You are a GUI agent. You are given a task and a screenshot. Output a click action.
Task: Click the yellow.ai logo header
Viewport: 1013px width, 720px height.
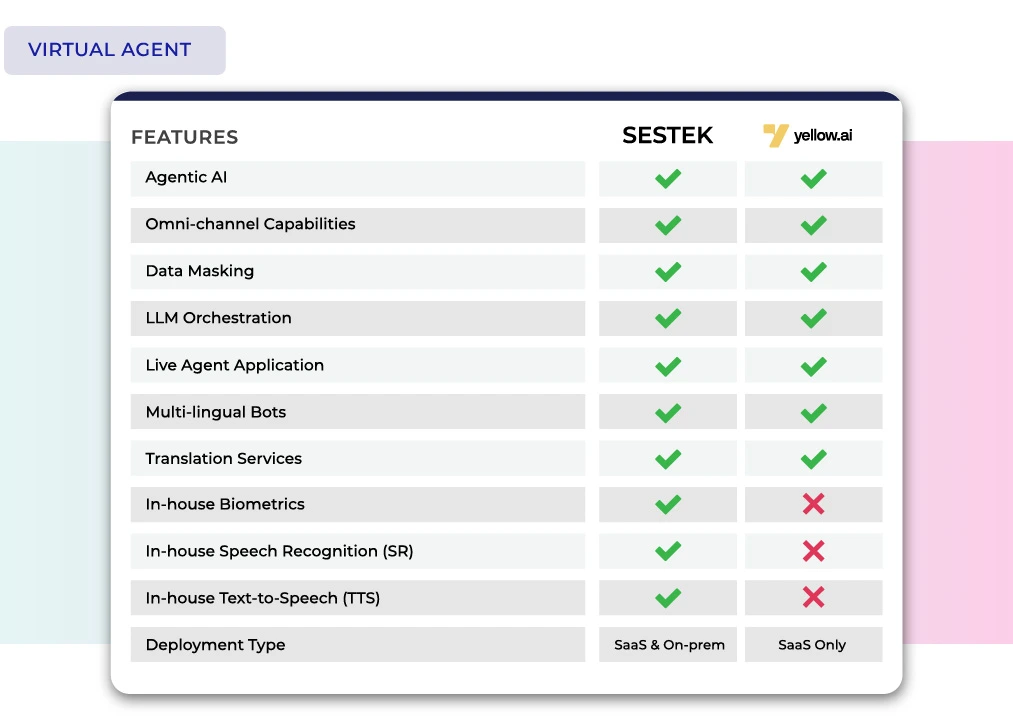tap(808, 136)
